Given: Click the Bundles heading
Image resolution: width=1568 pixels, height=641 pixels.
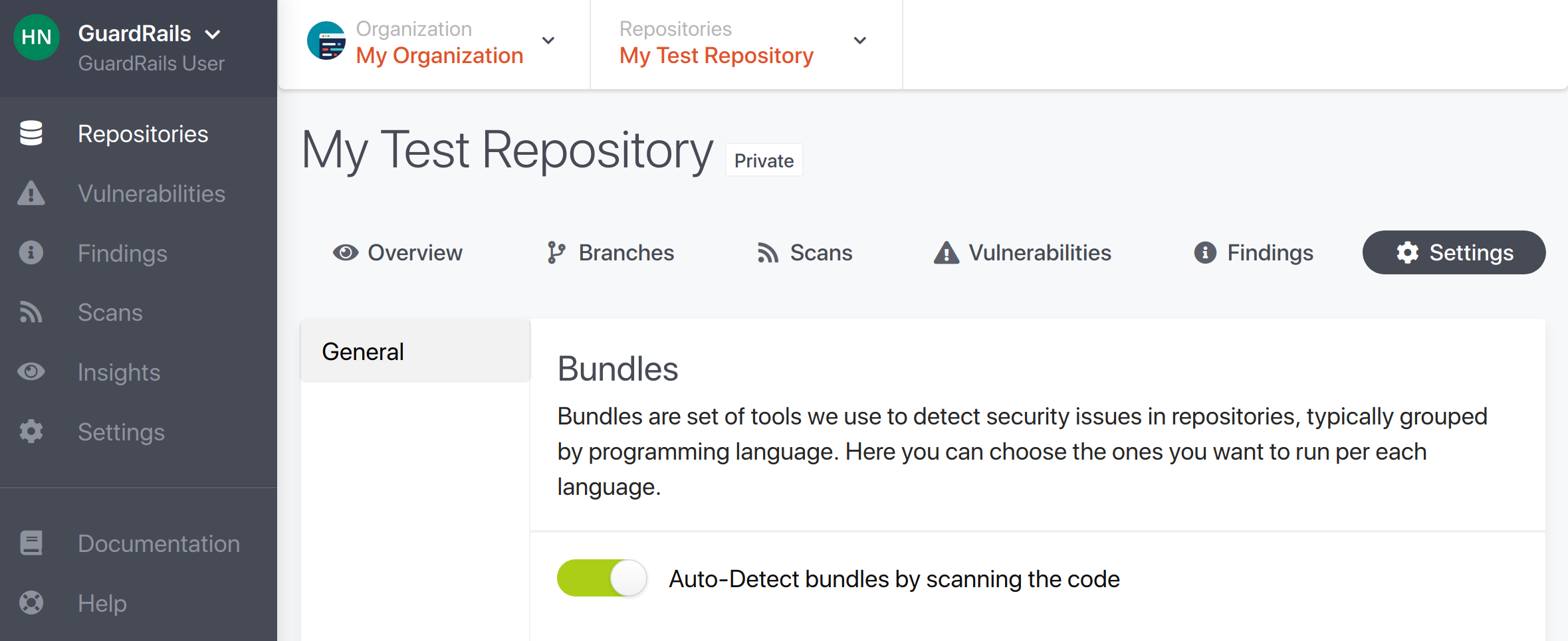Looking at the screenshot, I should [x=617, y=369].
